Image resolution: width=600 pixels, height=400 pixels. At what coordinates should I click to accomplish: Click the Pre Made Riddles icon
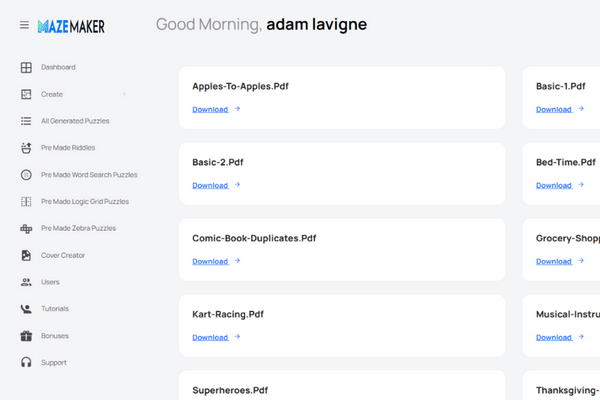(26, 148)
